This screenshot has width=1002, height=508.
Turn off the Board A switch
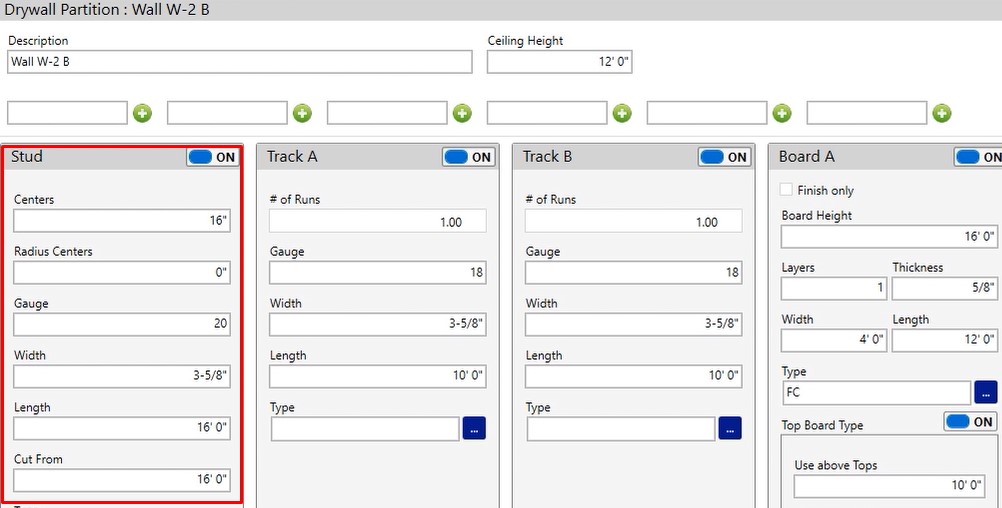(979, 157)
